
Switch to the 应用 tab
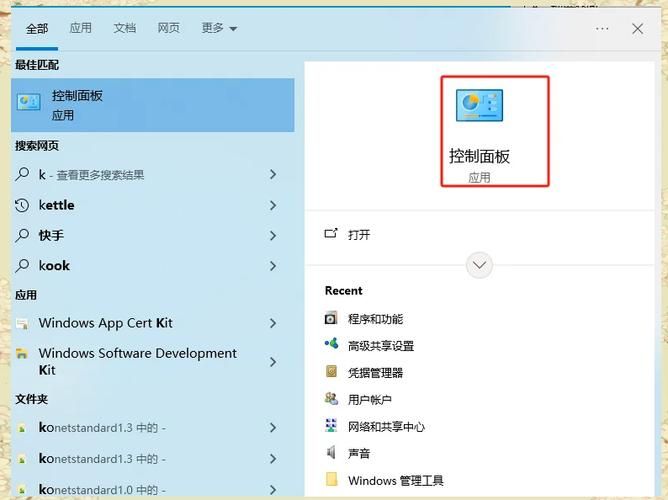81,28
